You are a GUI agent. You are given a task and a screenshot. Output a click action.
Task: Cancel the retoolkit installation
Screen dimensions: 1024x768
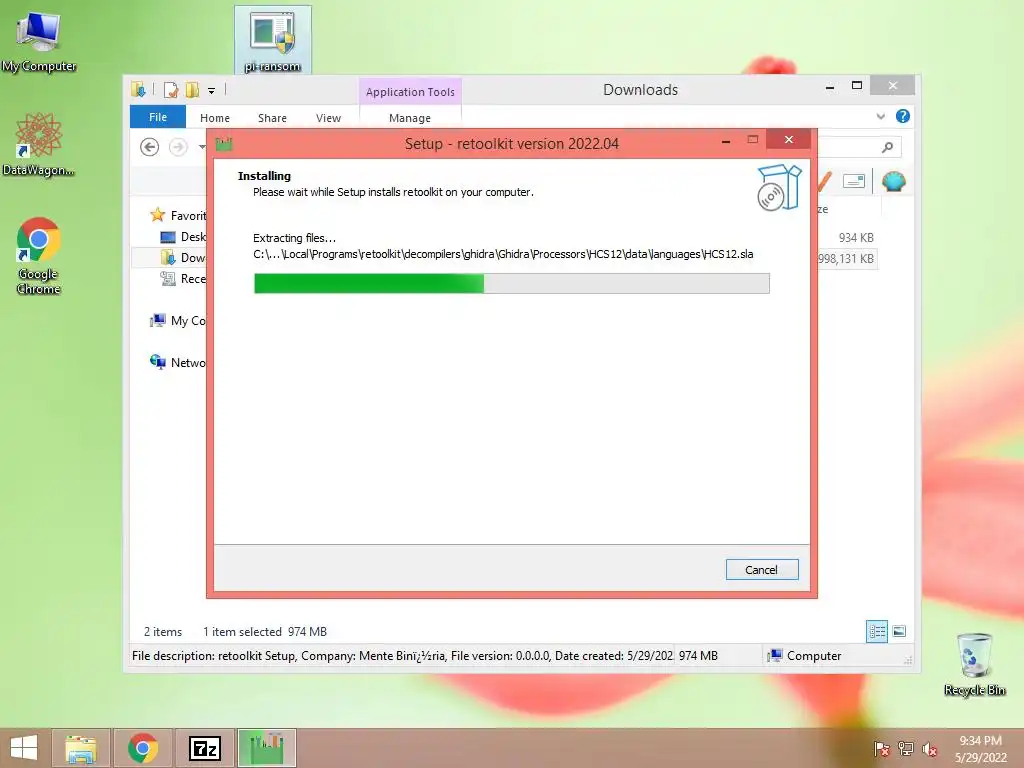point(761,569)
